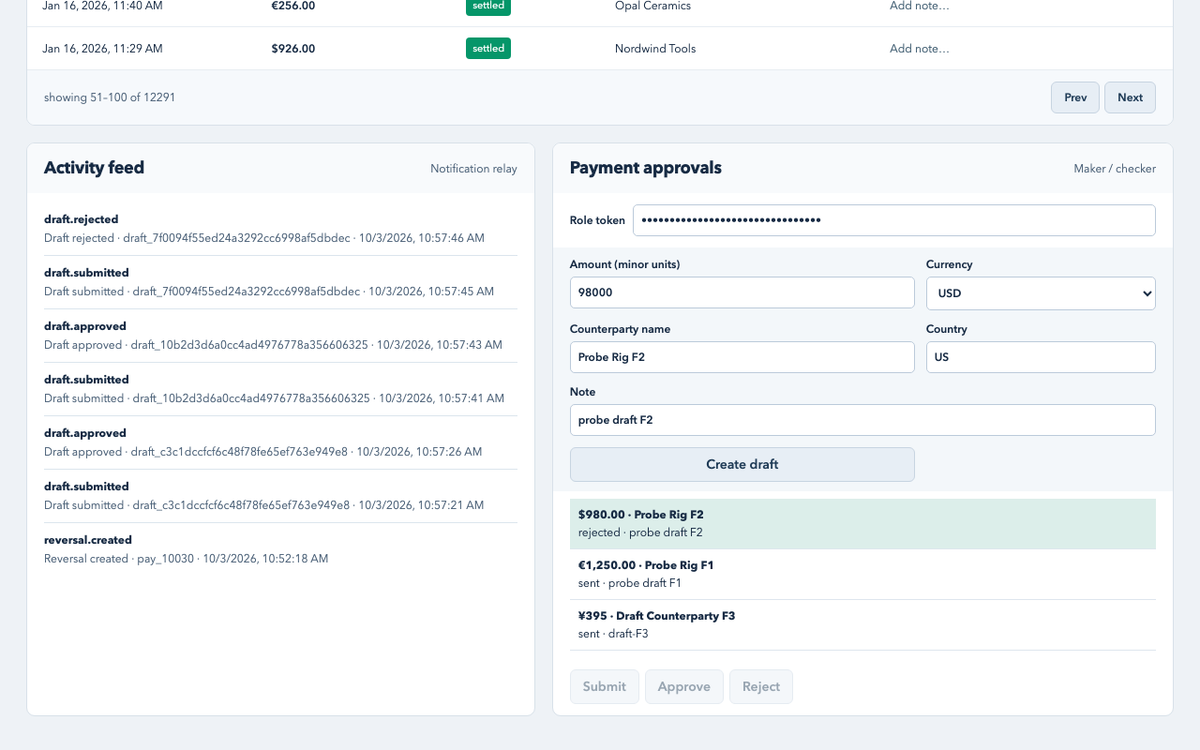This screenshot has height=750, width=1200.
Task: Click the Prev pagination button
Action: (x=1075, y=97)
